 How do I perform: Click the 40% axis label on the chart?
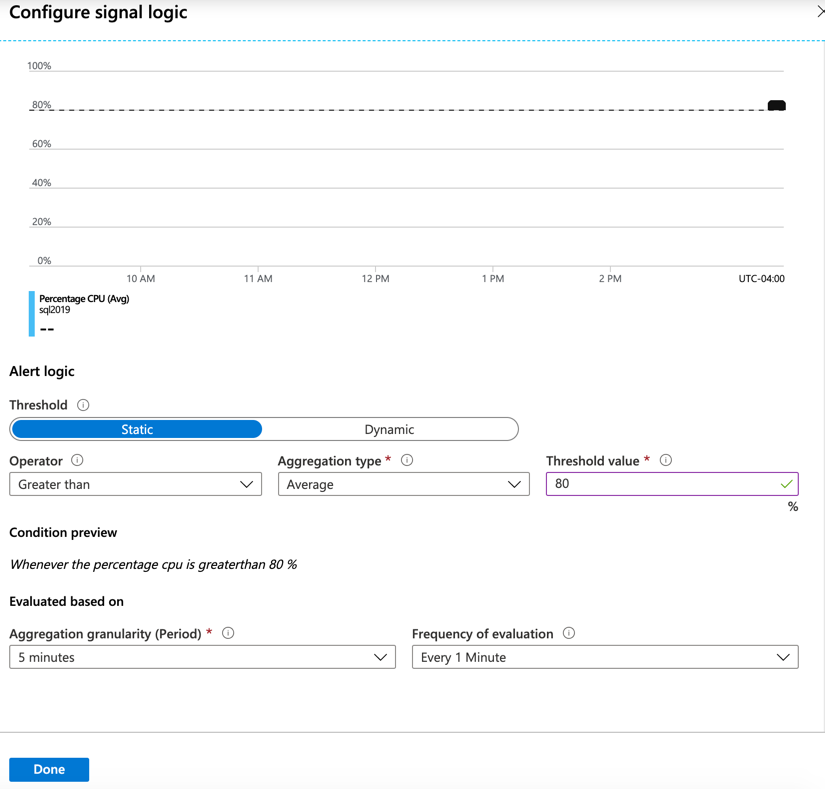[x=42, y=183]
